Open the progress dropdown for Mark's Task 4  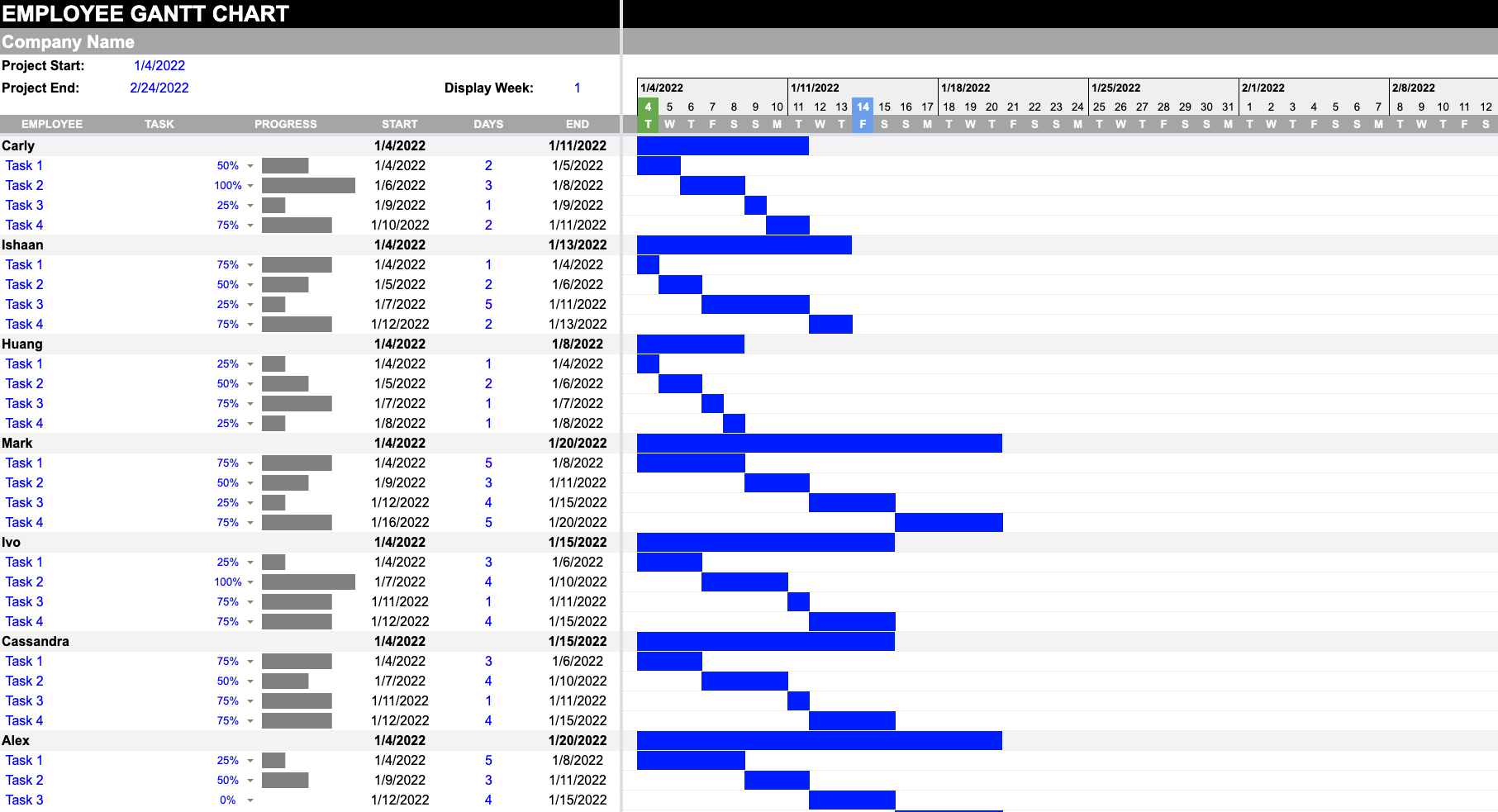250,522
